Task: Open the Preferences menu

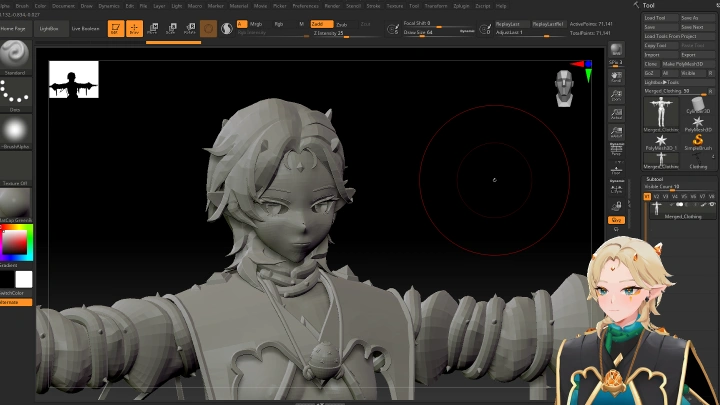Action: [x=305, y=6]
